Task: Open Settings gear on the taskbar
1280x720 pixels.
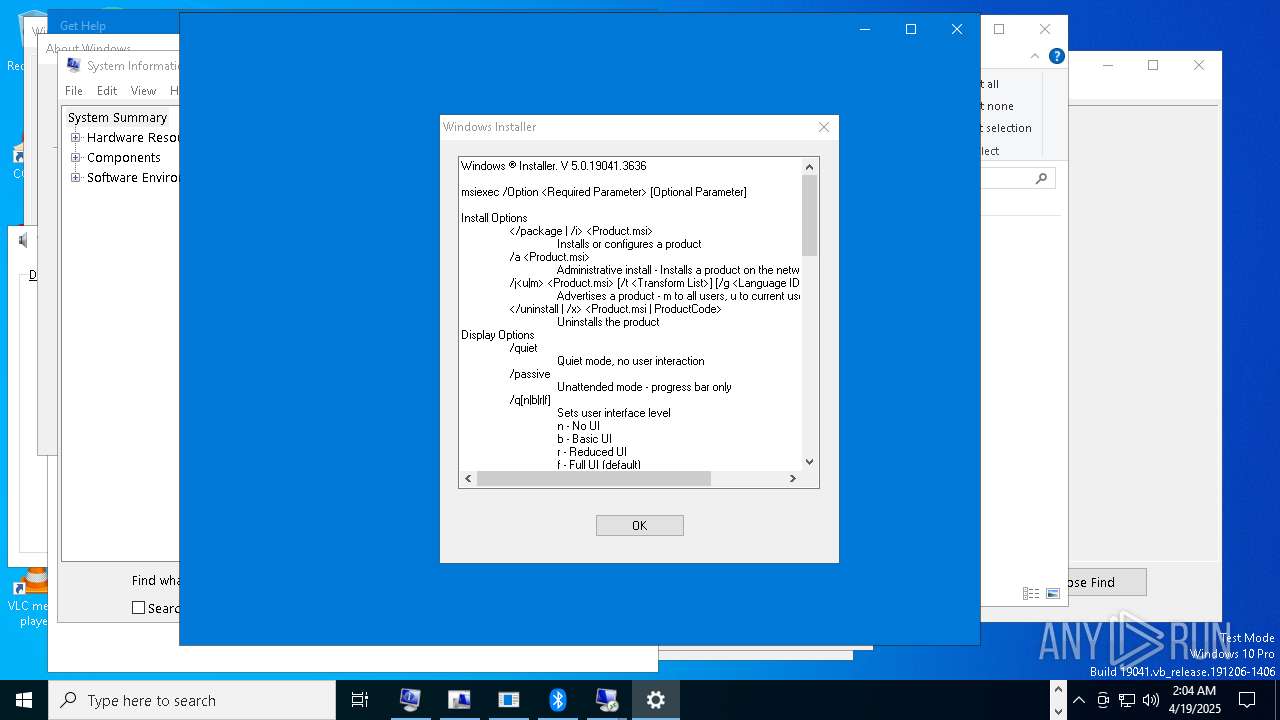Action: click(x=655, y=700)
